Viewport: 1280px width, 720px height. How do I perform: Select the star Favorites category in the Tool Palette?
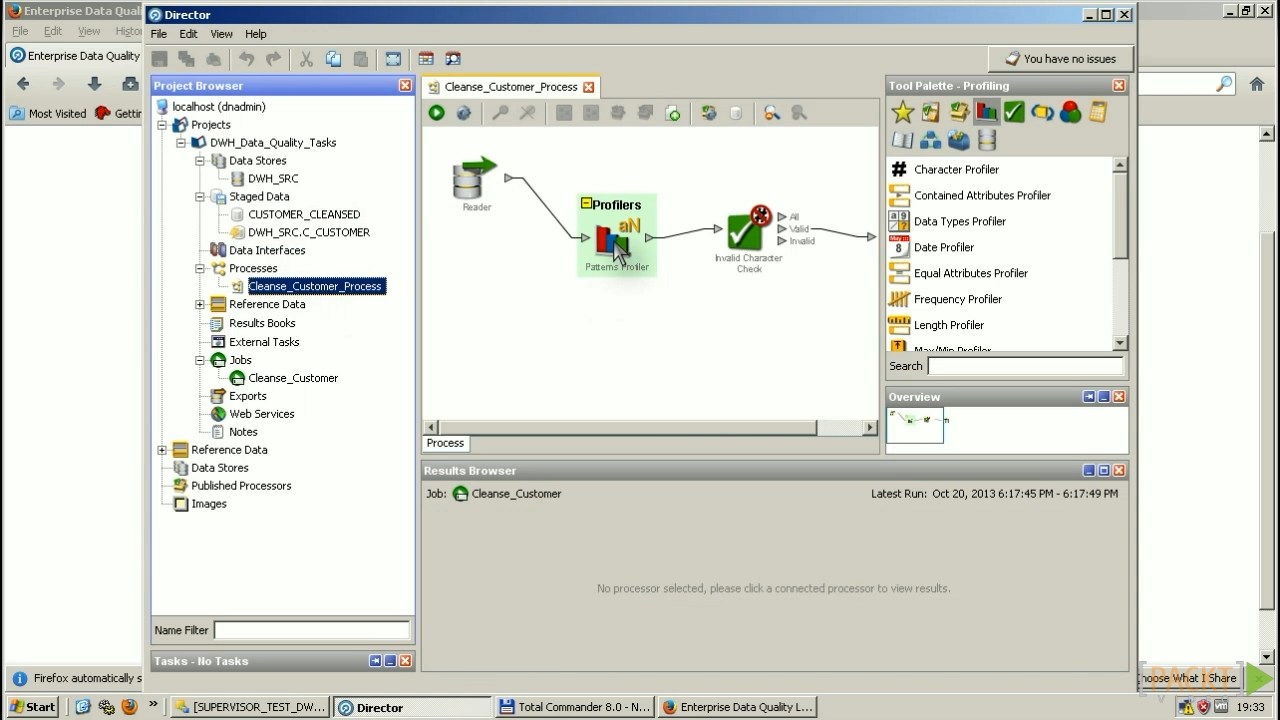coord(902,112)
